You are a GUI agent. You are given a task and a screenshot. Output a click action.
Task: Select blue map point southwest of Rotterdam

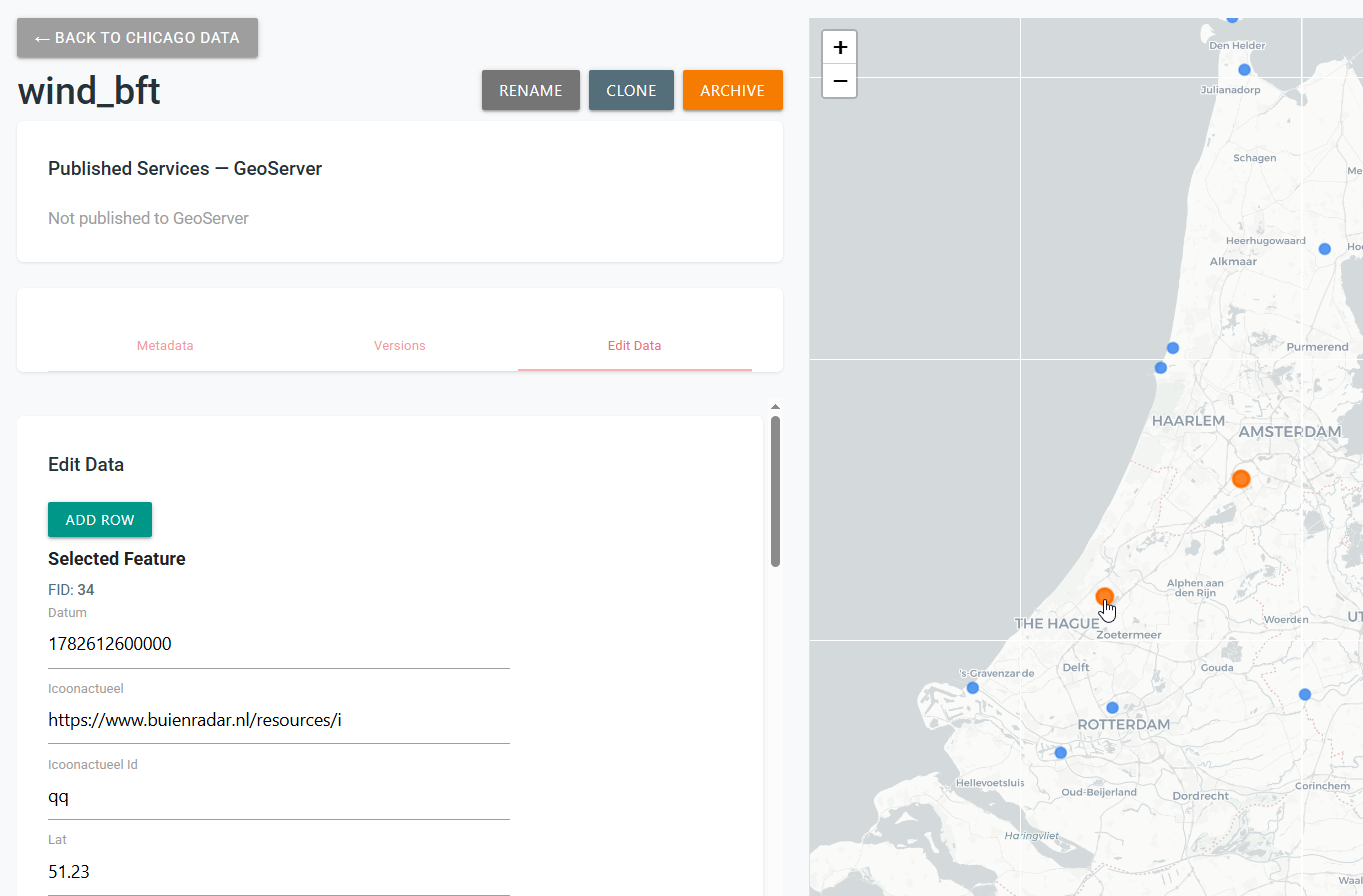coord(1060,753)
